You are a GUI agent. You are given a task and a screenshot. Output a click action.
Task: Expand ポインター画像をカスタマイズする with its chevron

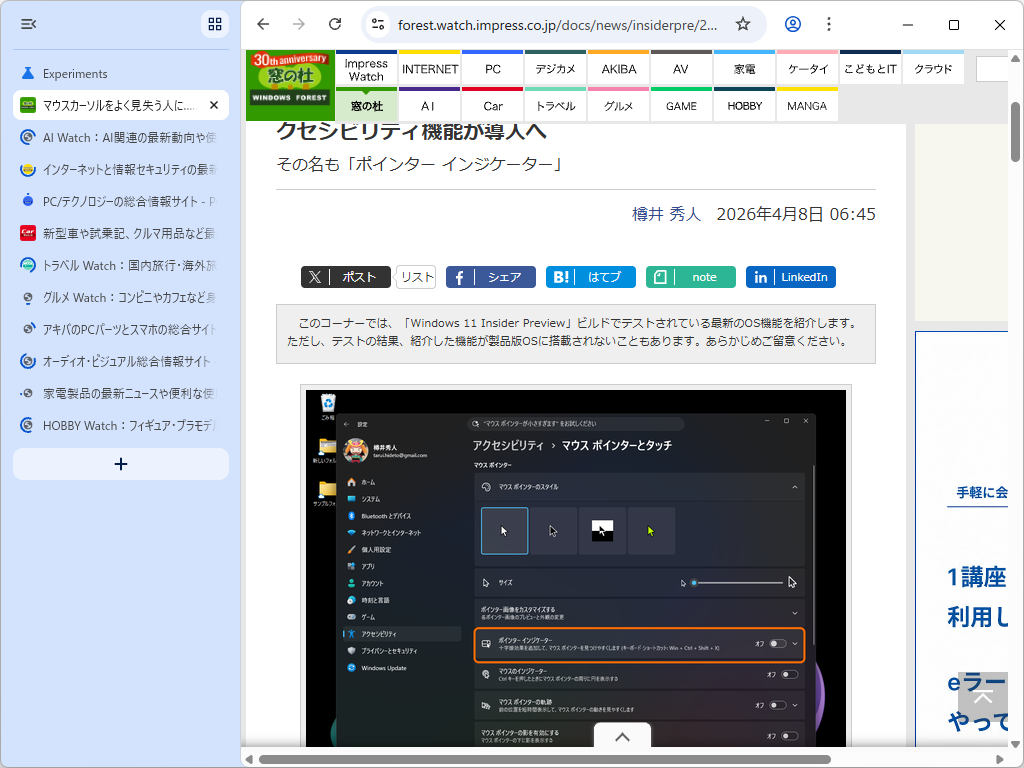coord(795,614)
